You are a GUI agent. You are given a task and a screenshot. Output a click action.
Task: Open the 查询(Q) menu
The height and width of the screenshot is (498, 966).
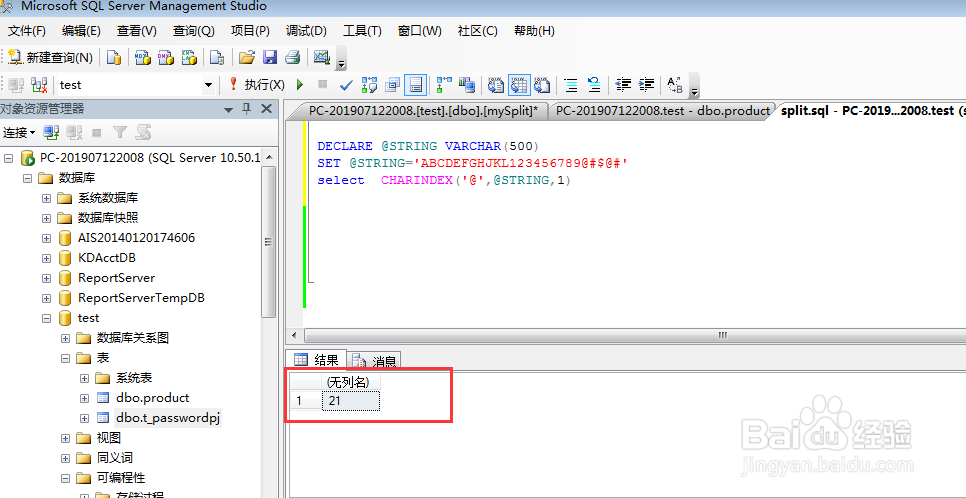[x=193, y=31]
